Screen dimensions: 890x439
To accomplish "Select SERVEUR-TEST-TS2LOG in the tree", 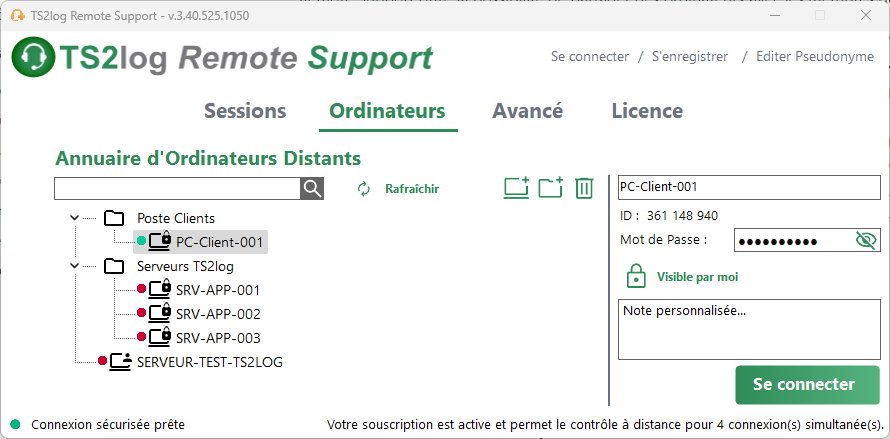I will 209,362.
